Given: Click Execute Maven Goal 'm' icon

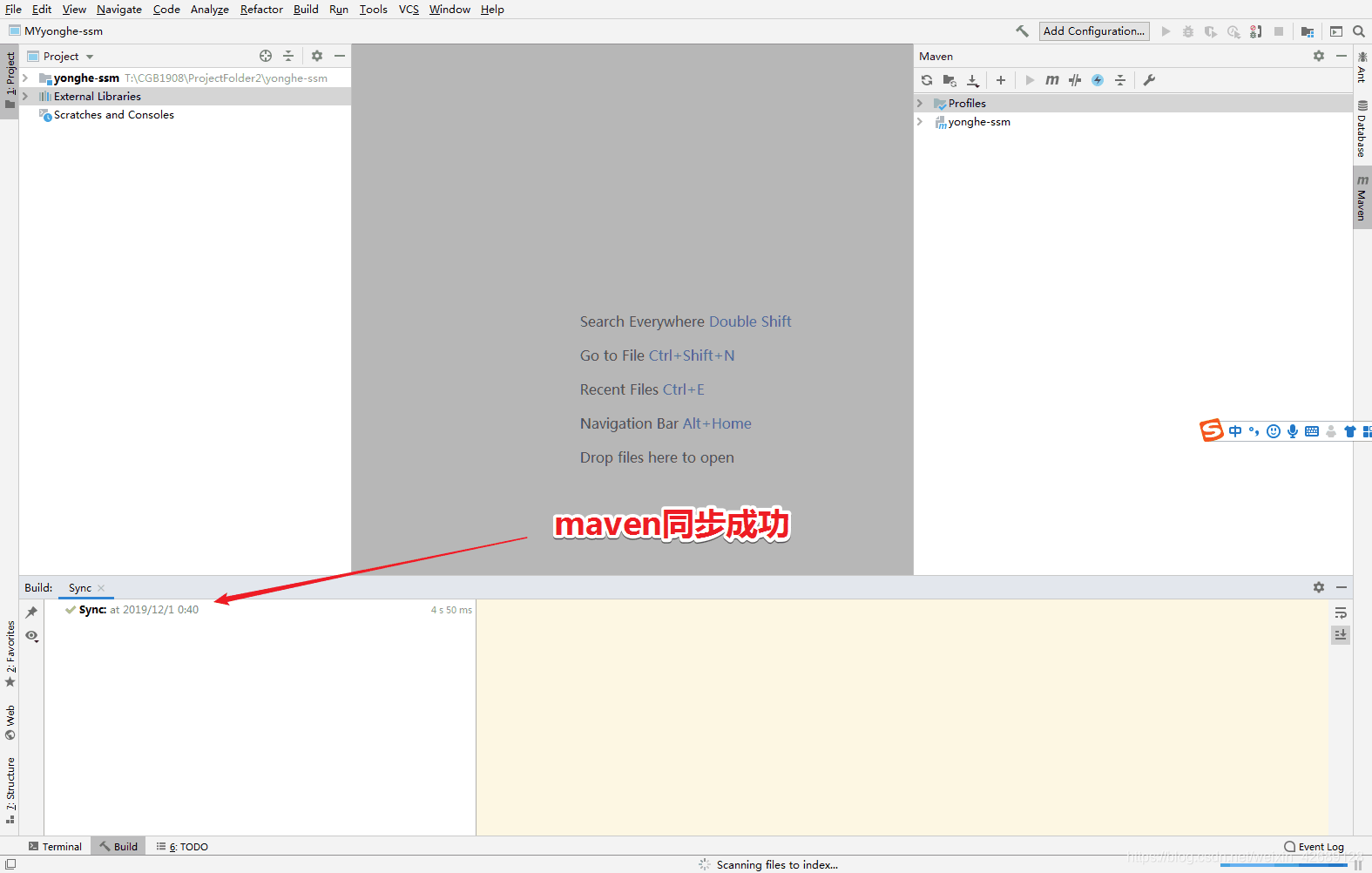Looking at the screenshot, I should point(1052,80).
